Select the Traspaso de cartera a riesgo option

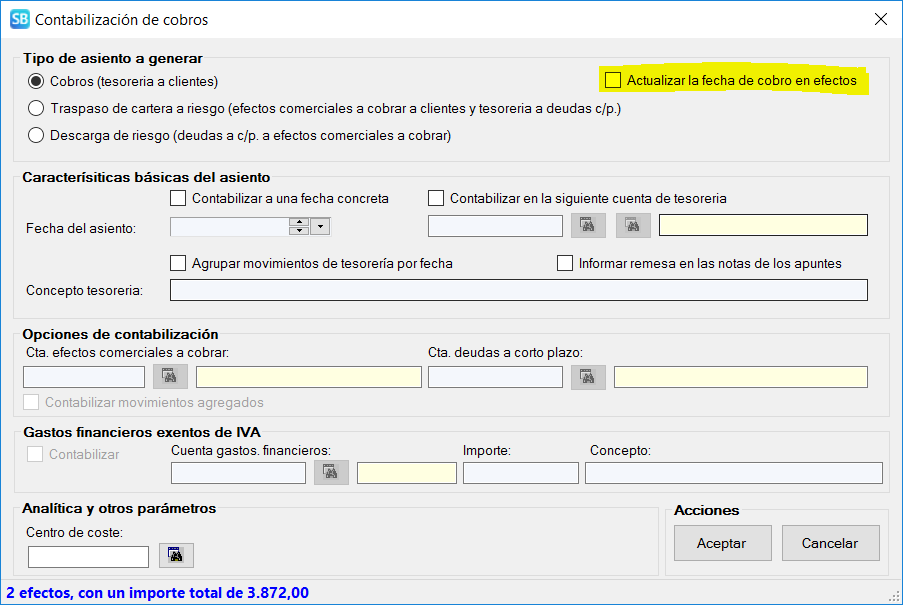pos(36,108)
